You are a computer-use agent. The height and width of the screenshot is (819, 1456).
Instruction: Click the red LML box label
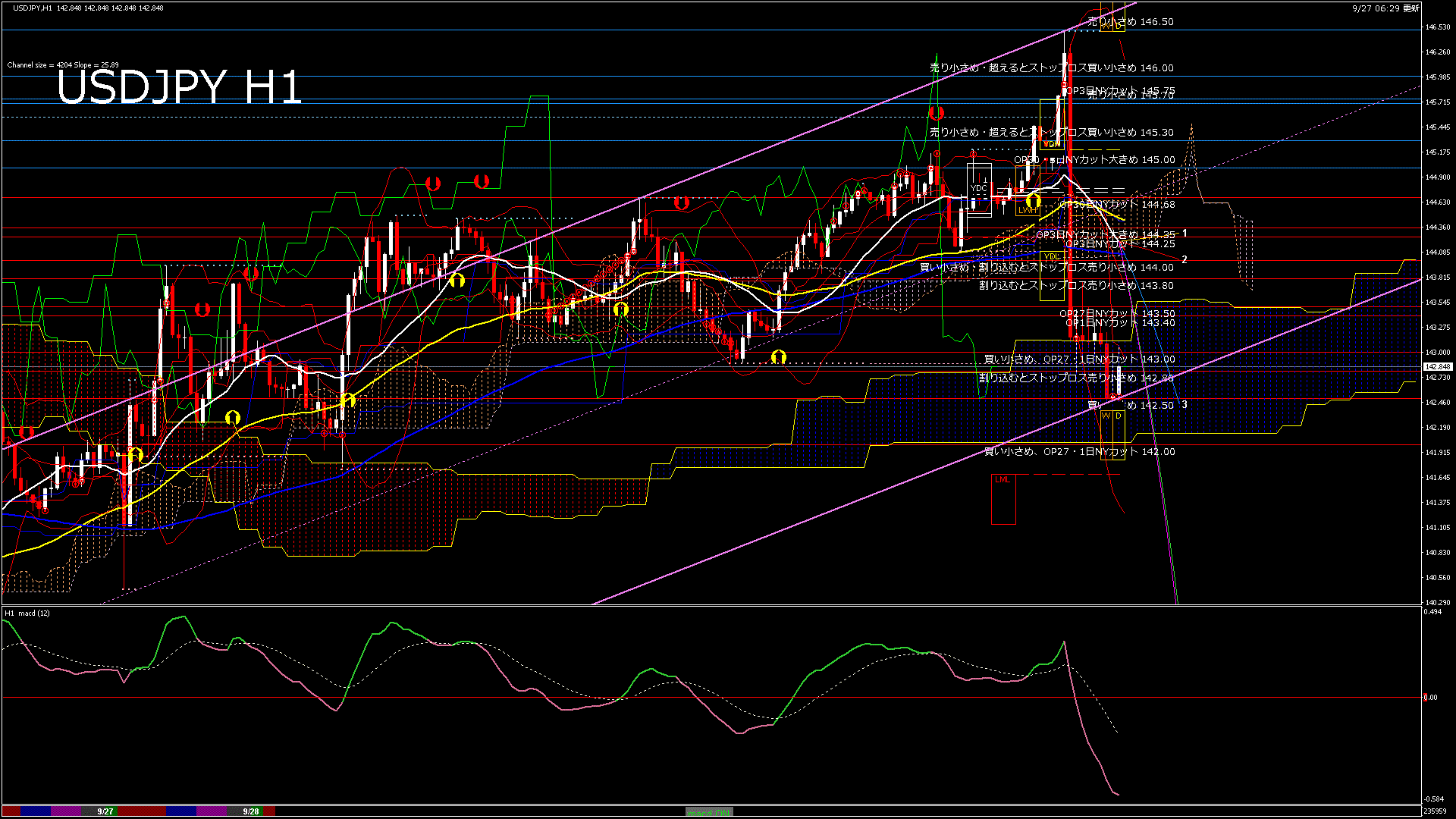pos(1003,480)
